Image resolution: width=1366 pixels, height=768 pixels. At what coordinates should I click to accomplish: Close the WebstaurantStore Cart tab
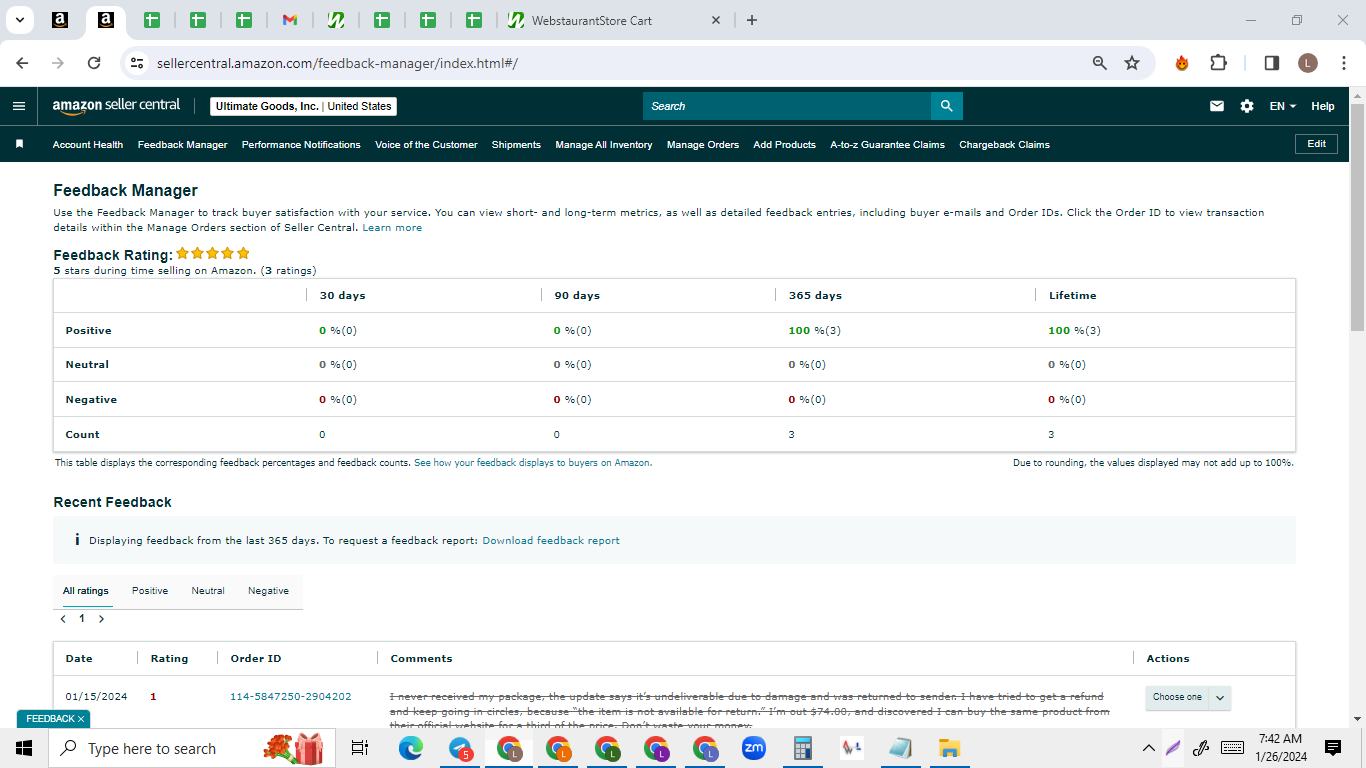716,20
